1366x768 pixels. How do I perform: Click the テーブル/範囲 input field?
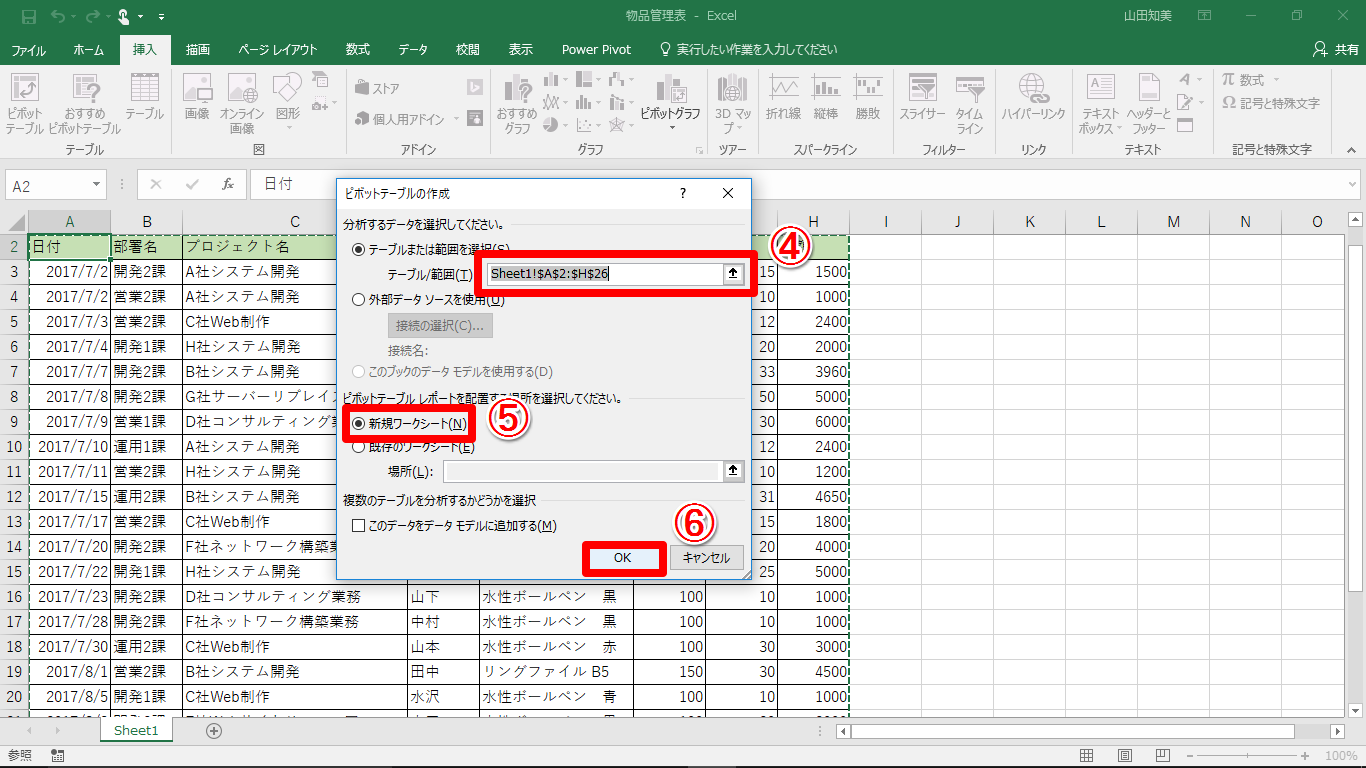(606, 273)
